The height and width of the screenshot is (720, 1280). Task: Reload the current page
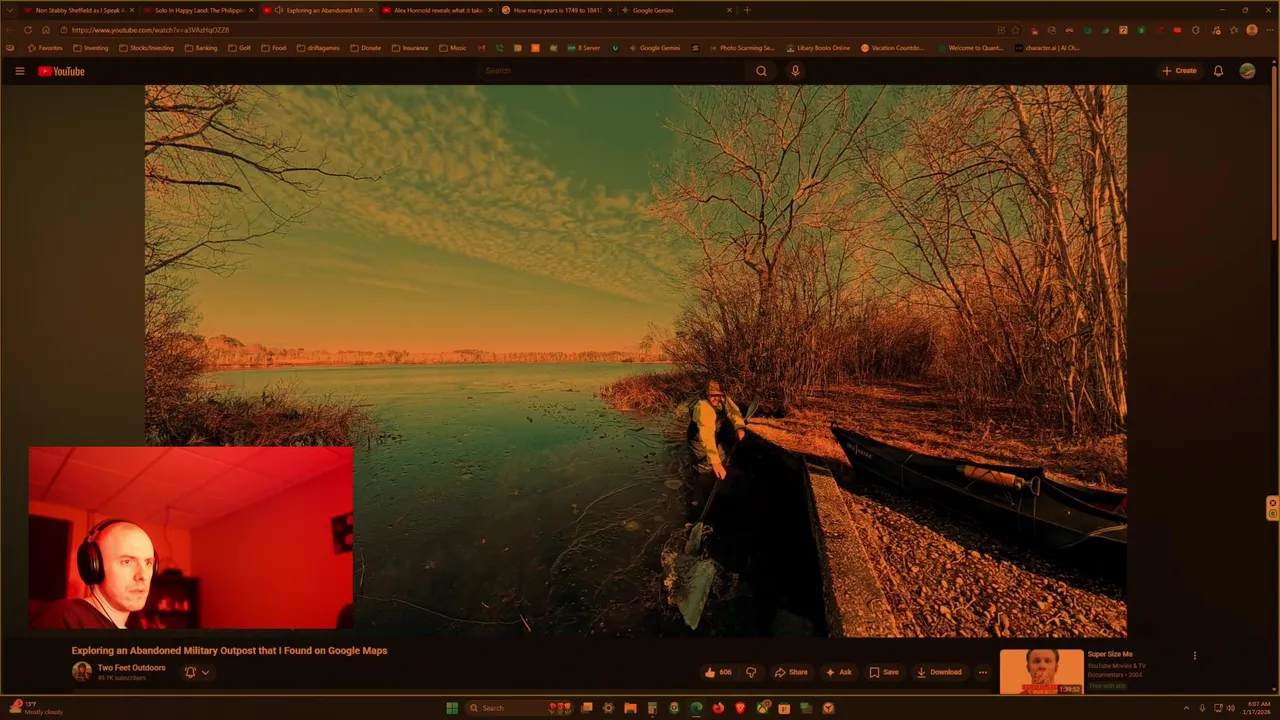tap(28, 30)
